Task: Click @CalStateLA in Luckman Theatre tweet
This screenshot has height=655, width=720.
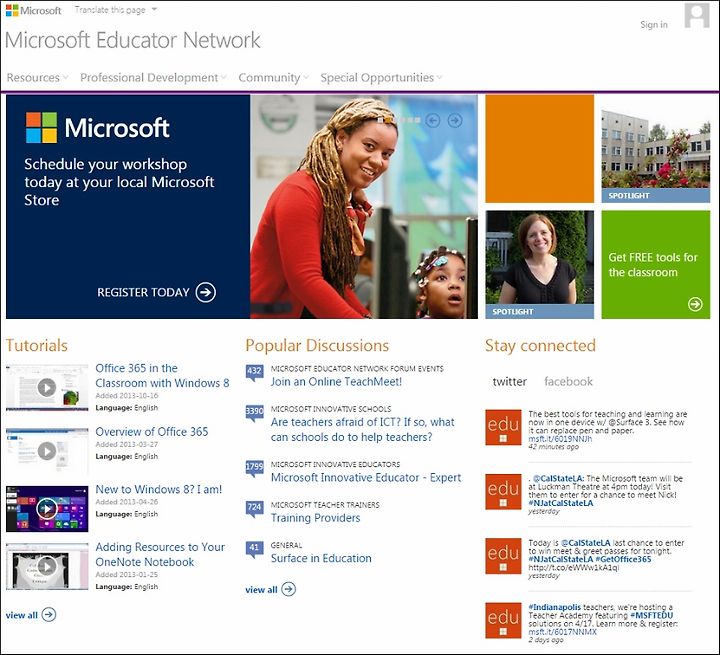Action: (x=558, y=478)
